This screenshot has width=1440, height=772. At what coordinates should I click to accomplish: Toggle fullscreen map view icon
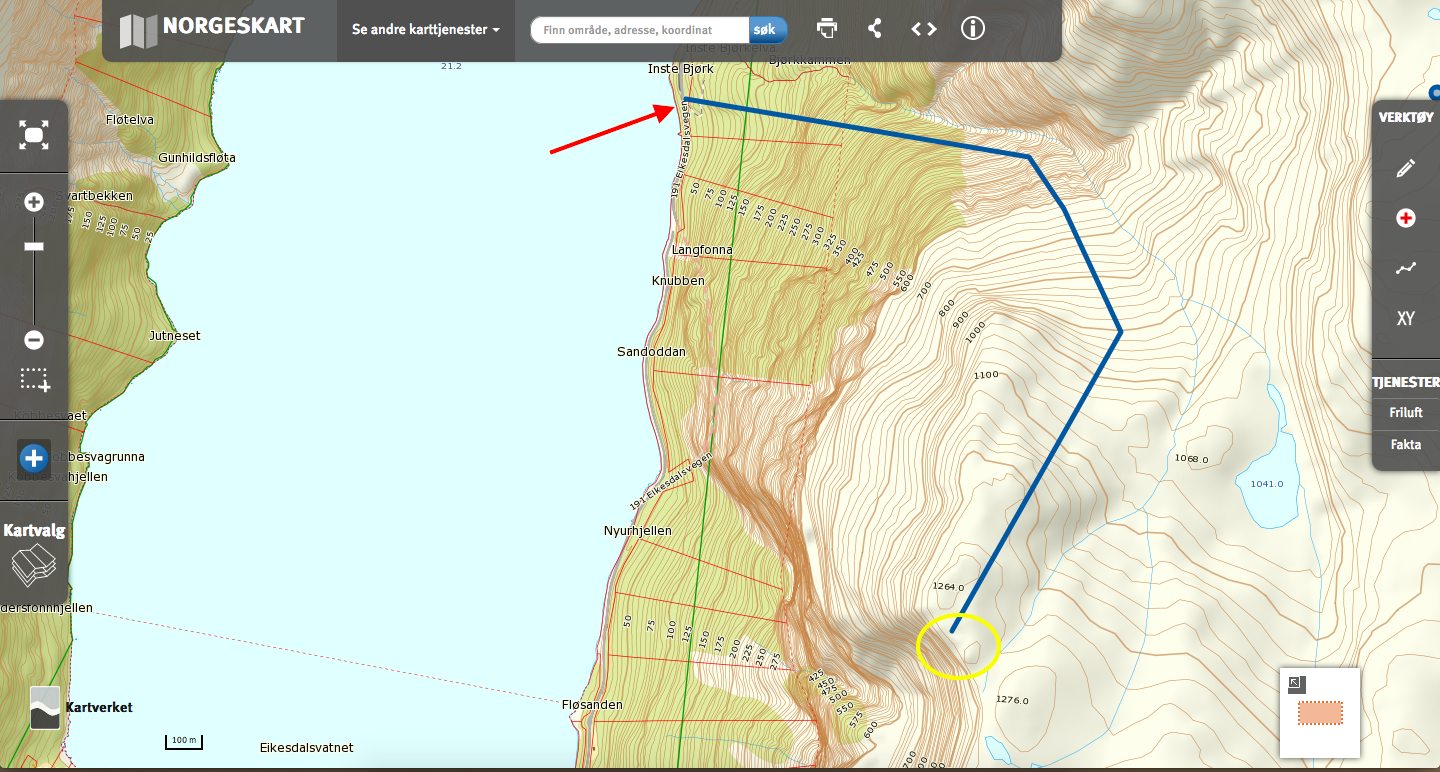click(34, 135)
